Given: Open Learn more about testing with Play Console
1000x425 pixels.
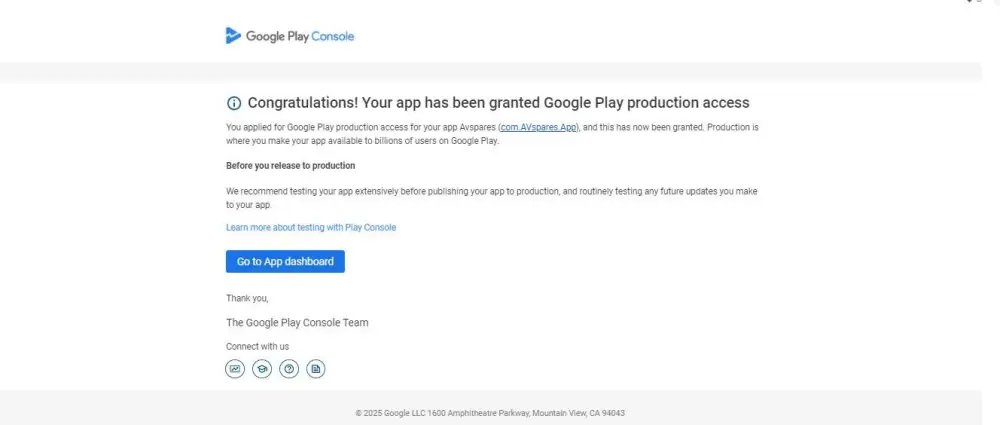Looking at the screenshot, I should pyautogui.click(x=311, y=228).
